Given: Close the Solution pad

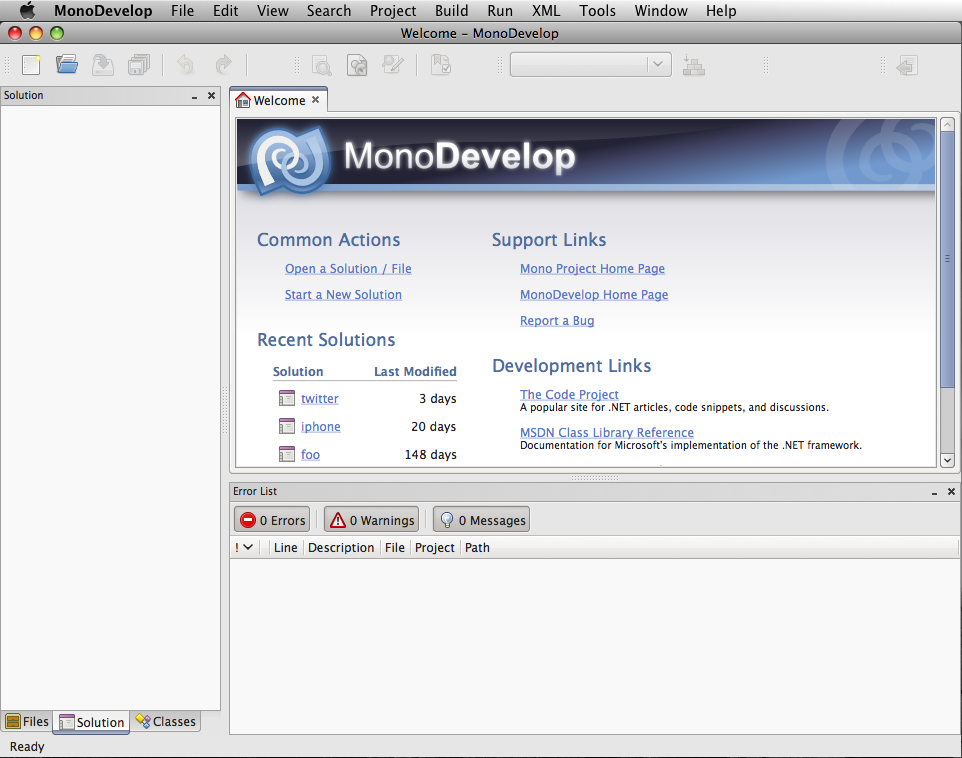Looking at the screenshot, I should click(211, 96).
